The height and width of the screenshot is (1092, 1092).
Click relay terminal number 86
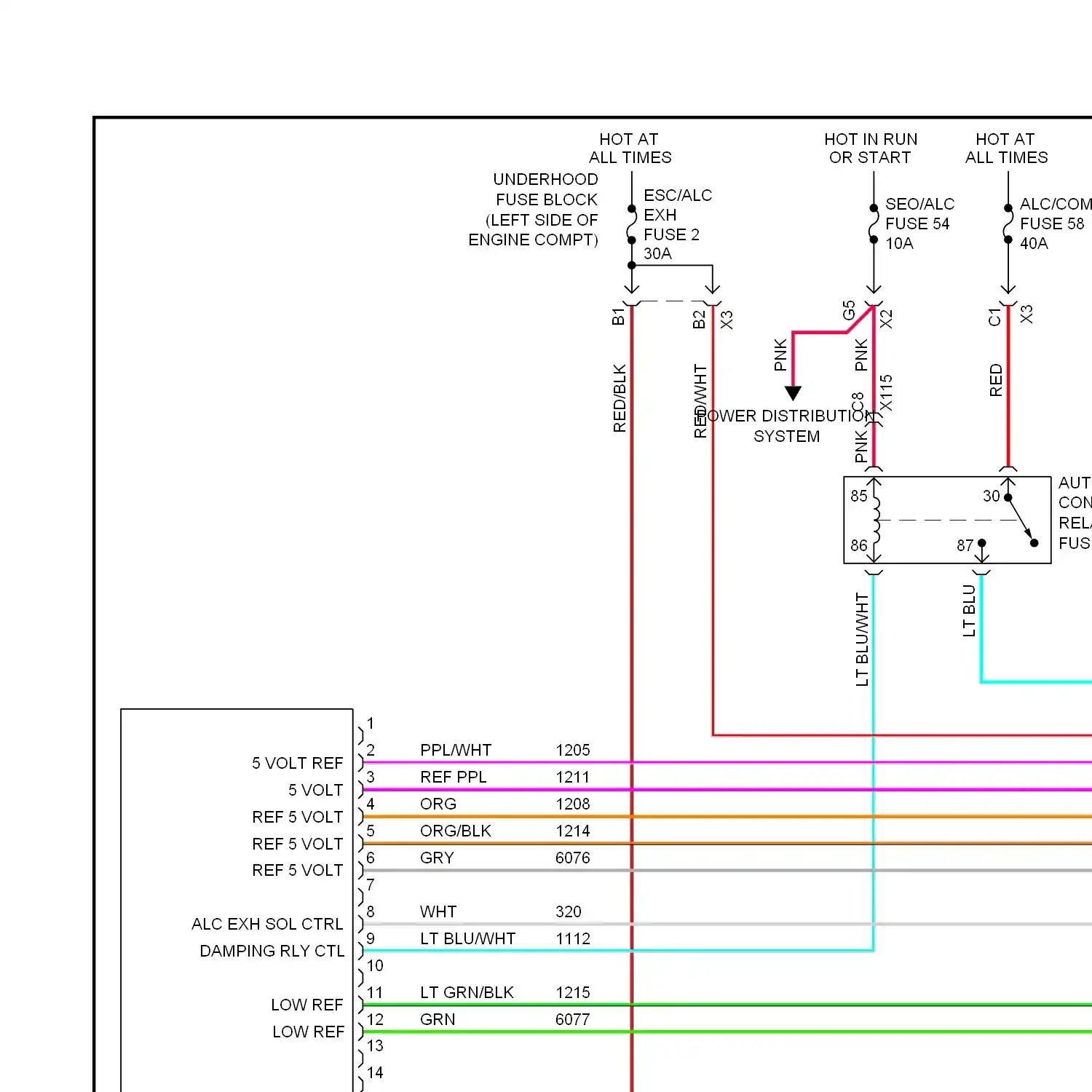point(859,545)
